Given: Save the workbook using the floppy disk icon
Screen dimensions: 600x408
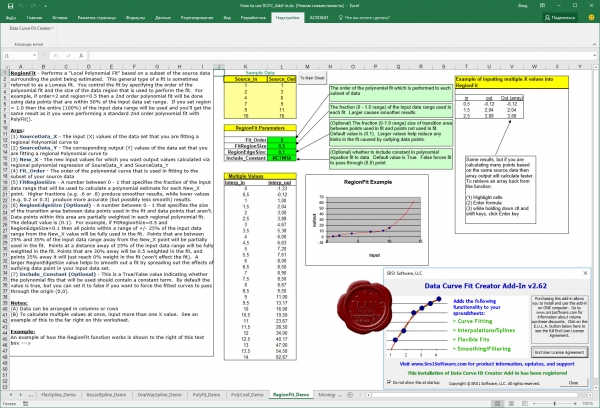Looking at the screenshot, I should (x=10, y=6).
